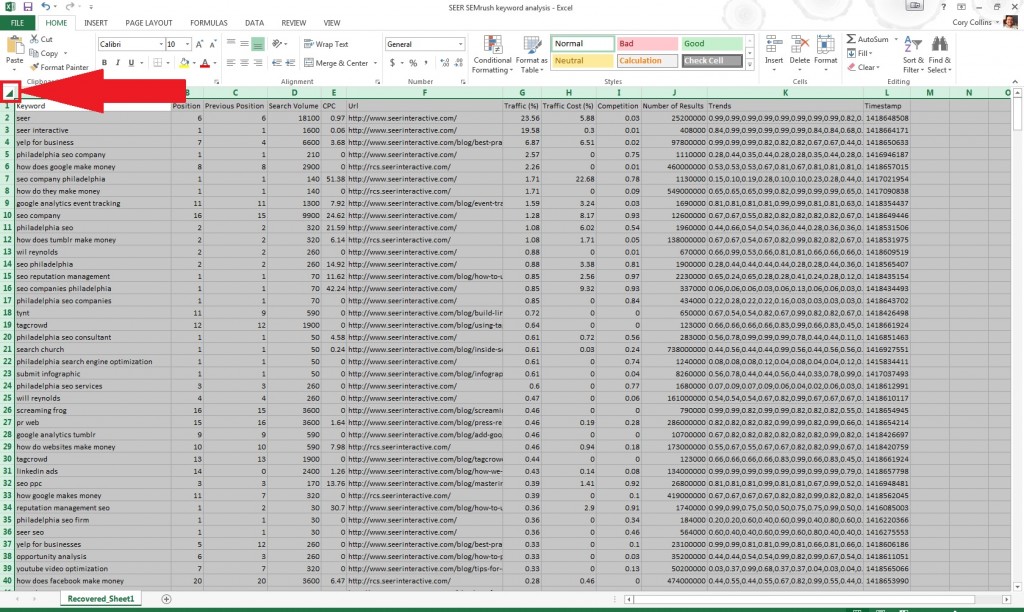Switch to the PAGE LAYOUT tab
The image size is (1024, 612).
coord(149,23)
